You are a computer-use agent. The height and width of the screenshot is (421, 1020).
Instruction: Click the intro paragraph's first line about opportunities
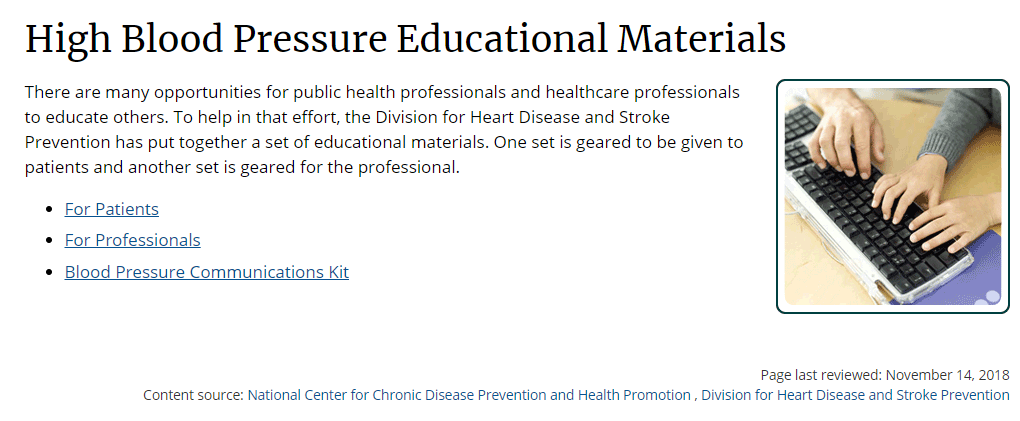click(x=382, y=92)
